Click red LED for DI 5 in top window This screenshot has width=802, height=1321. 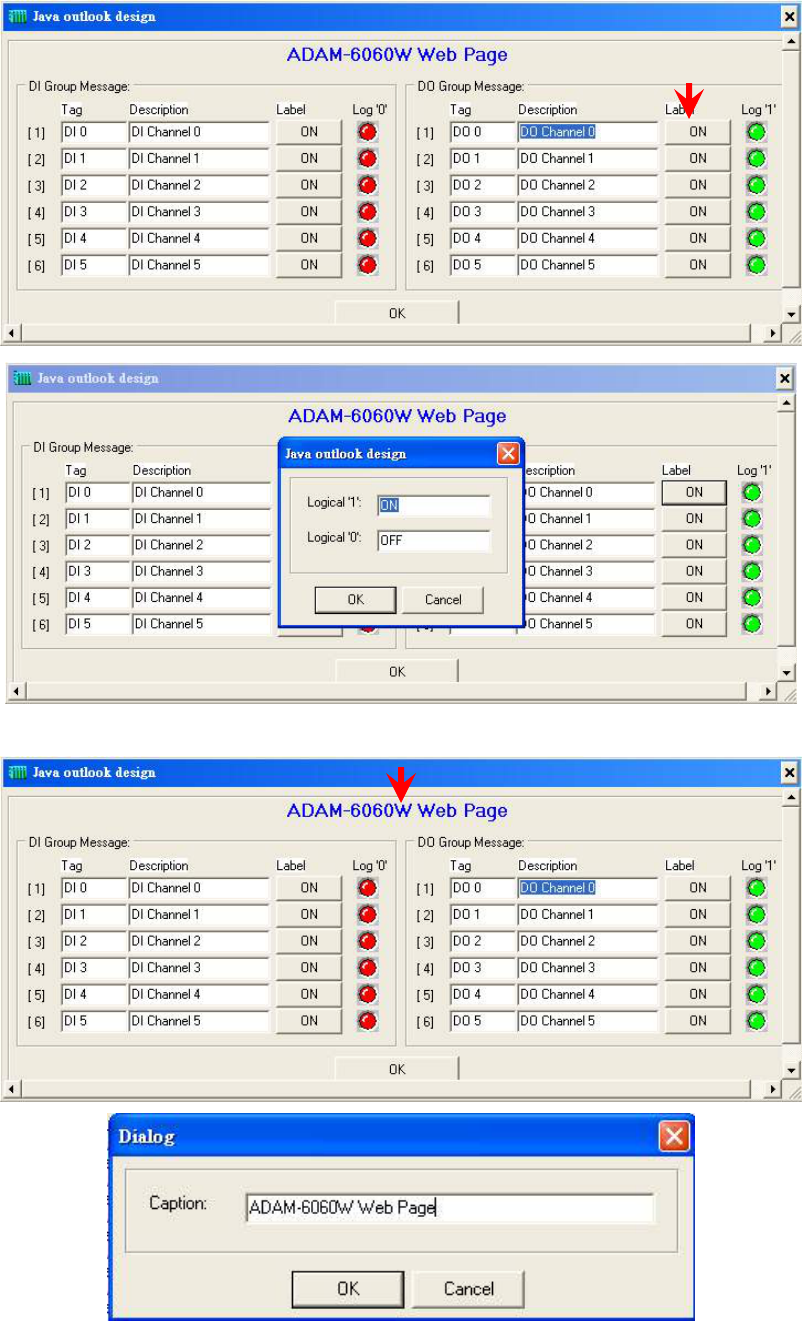tap(367, 265)
